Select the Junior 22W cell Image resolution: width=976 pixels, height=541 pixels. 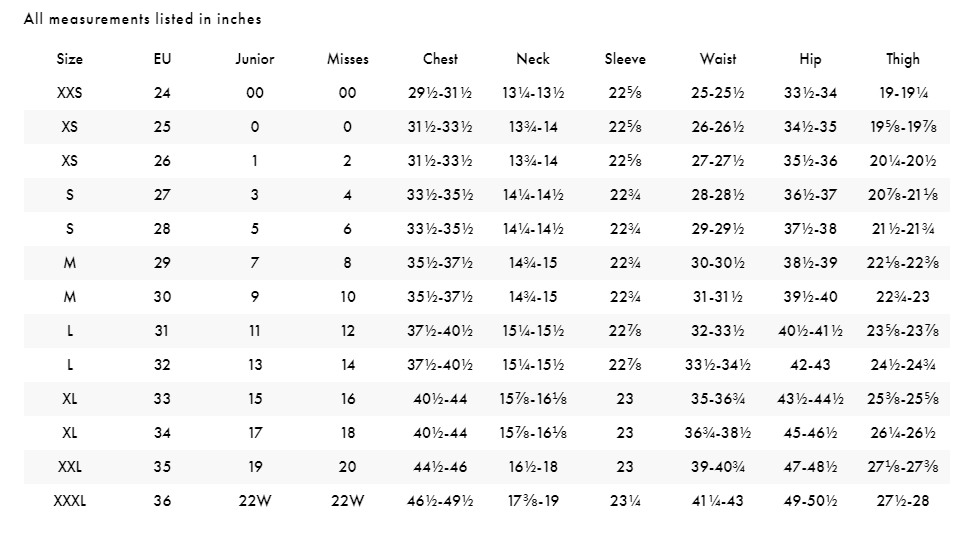click(255, 501)
